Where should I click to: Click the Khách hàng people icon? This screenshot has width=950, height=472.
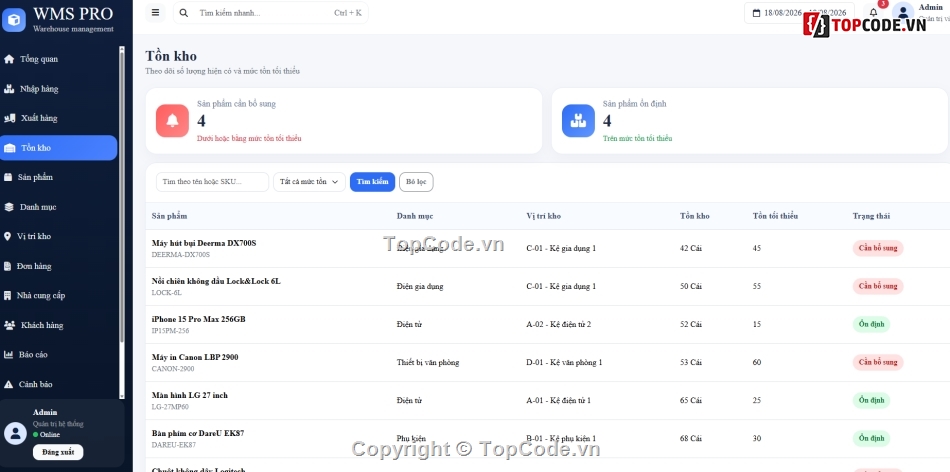(x=10, y=325)
